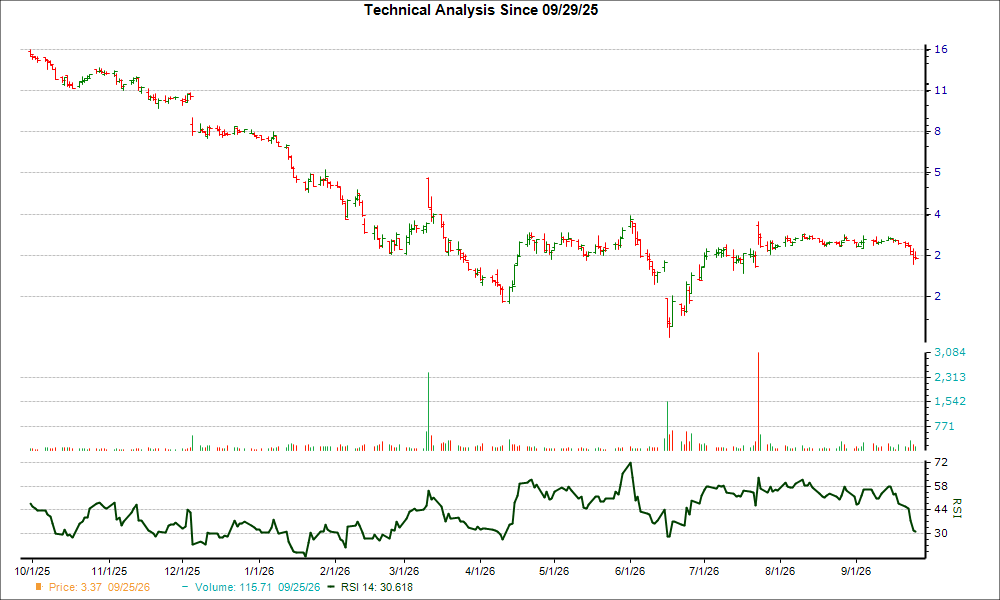The width and height of the screenshot is (1000, 600).
Task: Click the 771 volume axis label
Action: (945, 427)
